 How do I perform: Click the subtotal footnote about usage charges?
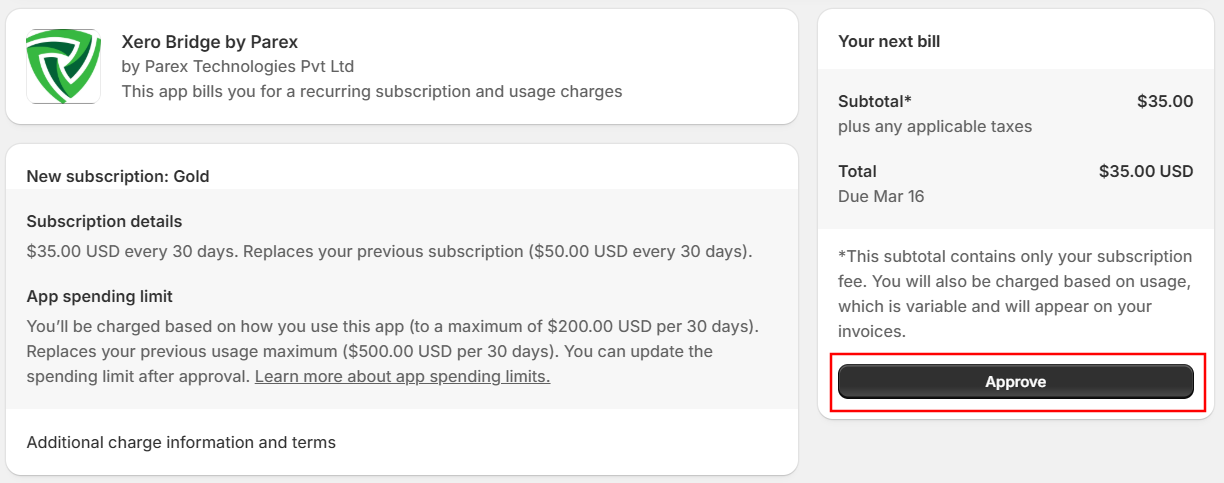click(x=1015, y=294)
